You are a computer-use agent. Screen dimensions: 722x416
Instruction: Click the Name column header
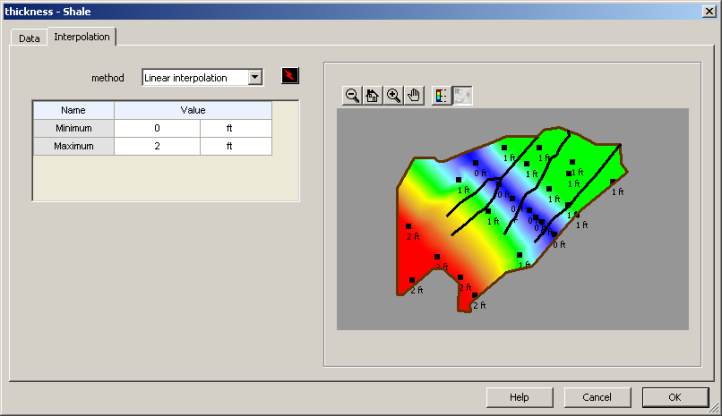click(x=73, y=110)
